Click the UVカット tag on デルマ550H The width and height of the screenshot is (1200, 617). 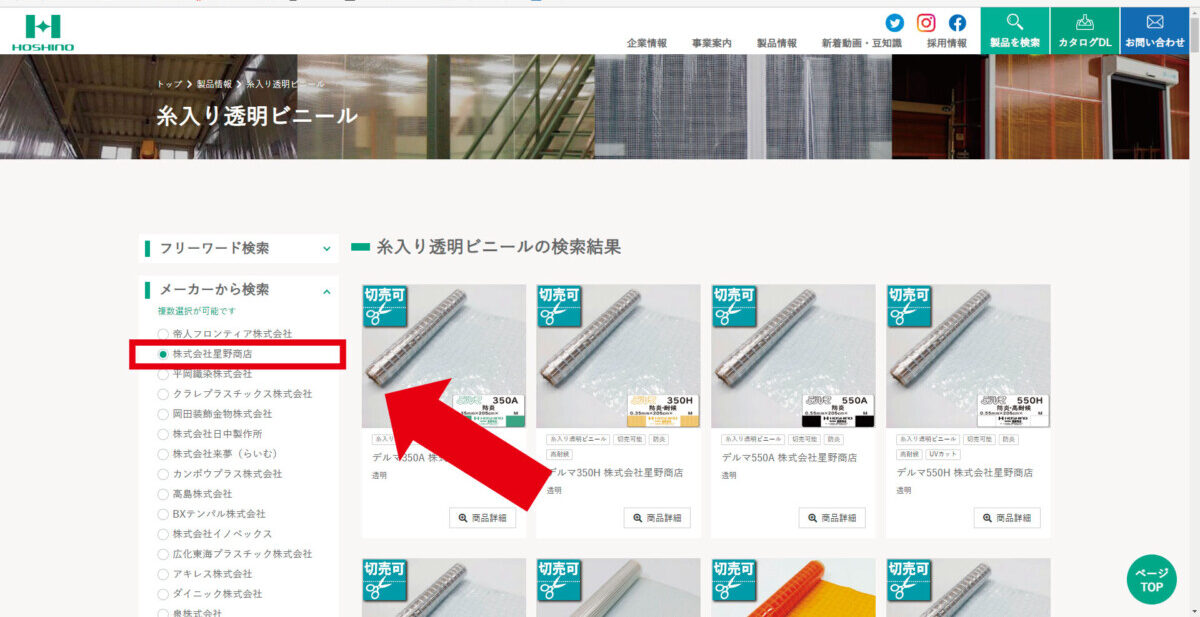point(942,454)
